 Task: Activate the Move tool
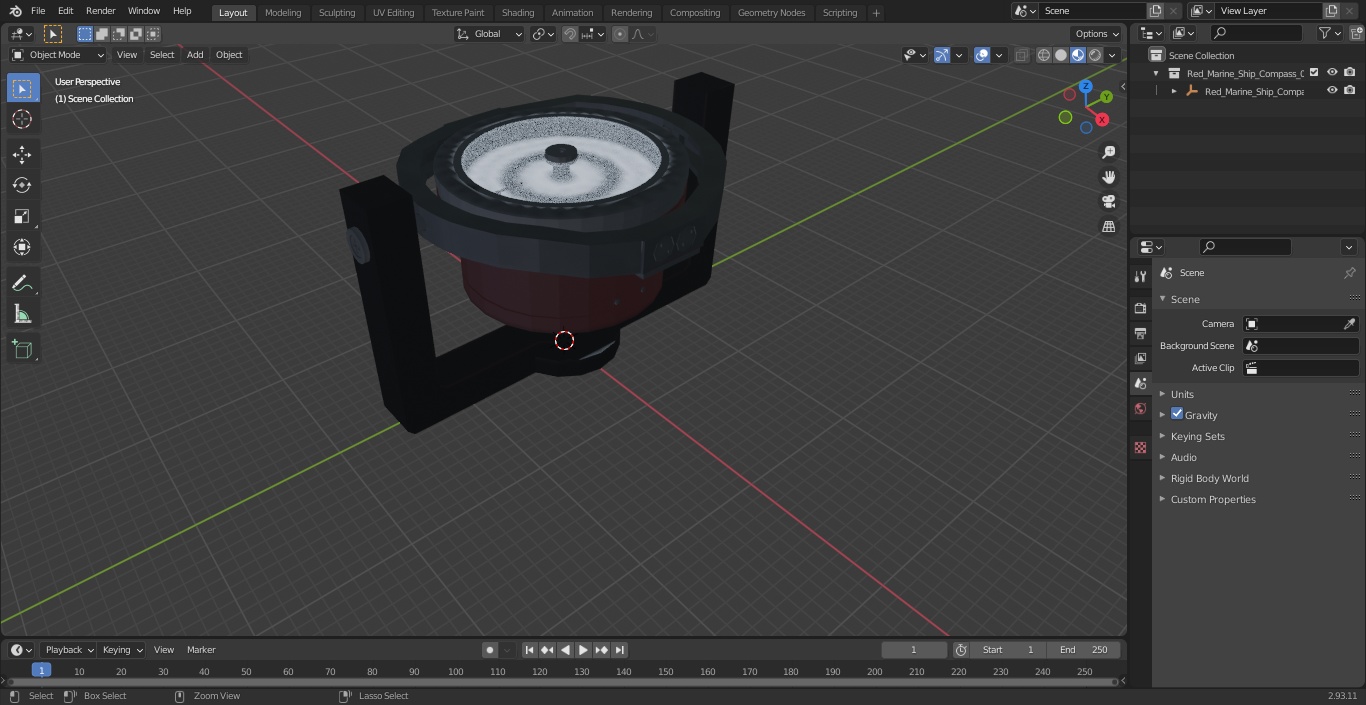click(x=22, y=155)
